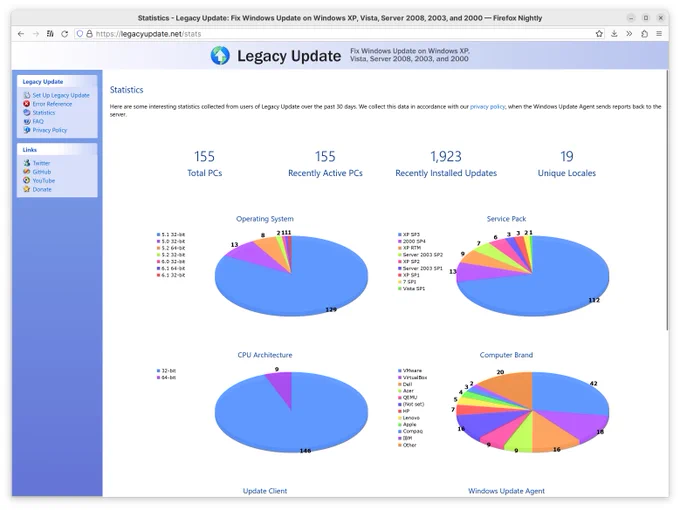Click the 'CPU Architecture' chart title
The image size is (680, 510).
[x=265, y=355]
